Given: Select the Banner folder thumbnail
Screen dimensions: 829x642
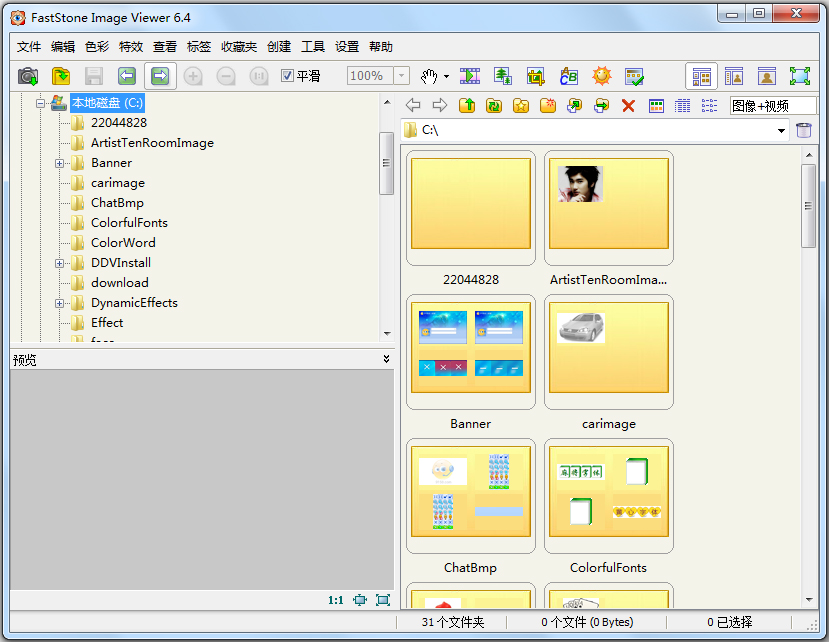Looking at the screenshot, I should click(x=471, y=352).
